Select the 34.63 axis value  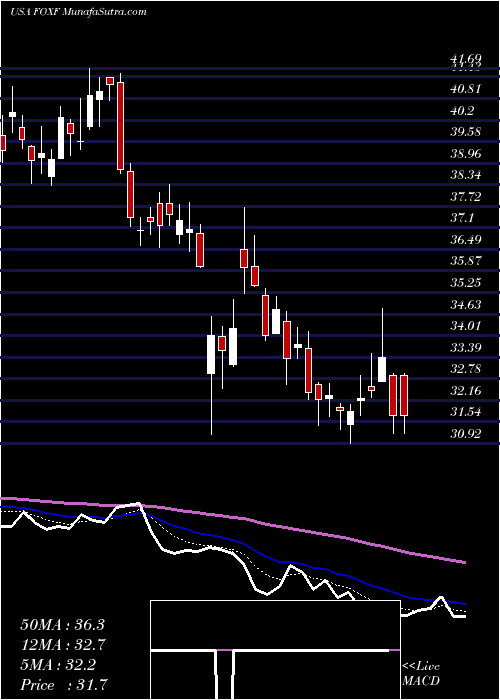pos(466,305)
